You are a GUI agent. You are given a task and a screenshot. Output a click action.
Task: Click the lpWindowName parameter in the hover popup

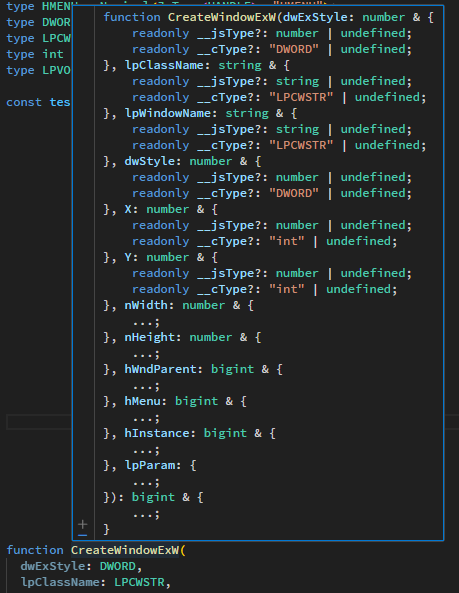[168, 113]
